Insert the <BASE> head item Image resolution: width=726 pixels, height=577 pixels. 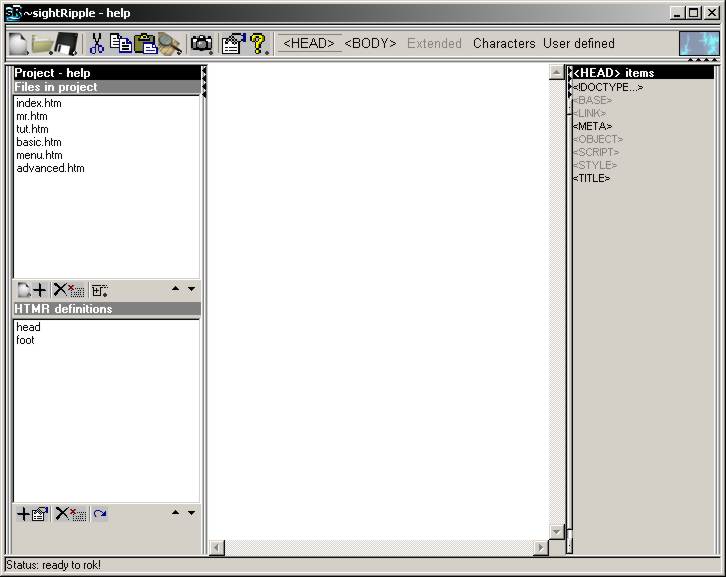[592, 100]
